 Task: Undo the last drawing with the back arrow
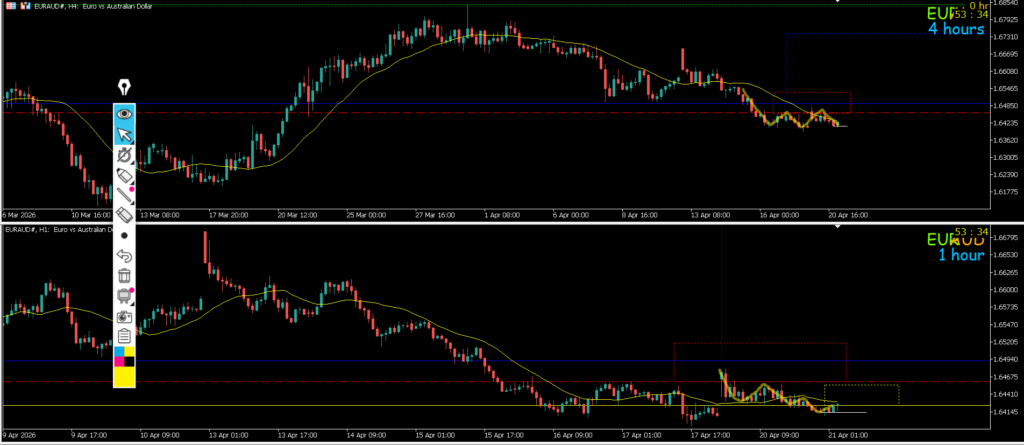pyautogui.click(x=125, y=255)
